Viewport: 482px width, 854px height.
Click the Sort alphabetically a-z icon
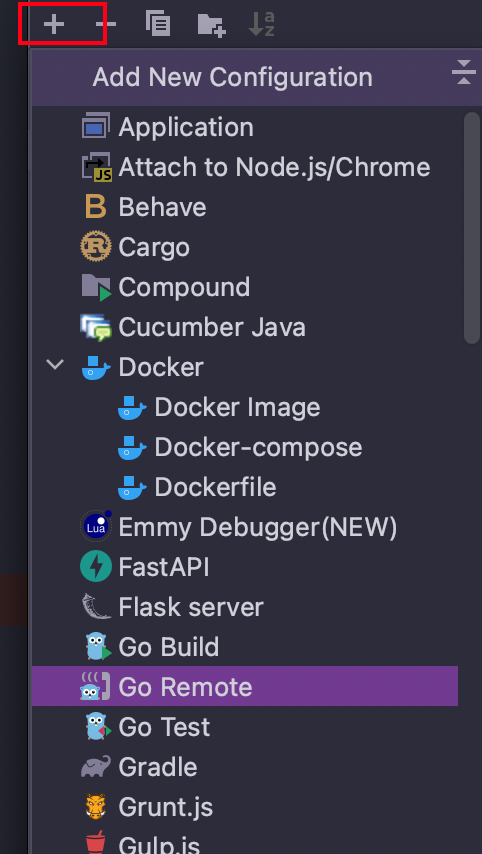coord(261,25)
